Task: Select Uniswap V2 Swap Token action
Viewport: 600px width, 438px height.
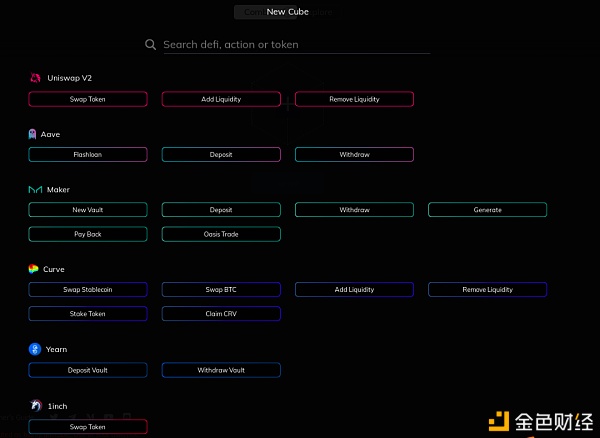Action: (88, 99)
